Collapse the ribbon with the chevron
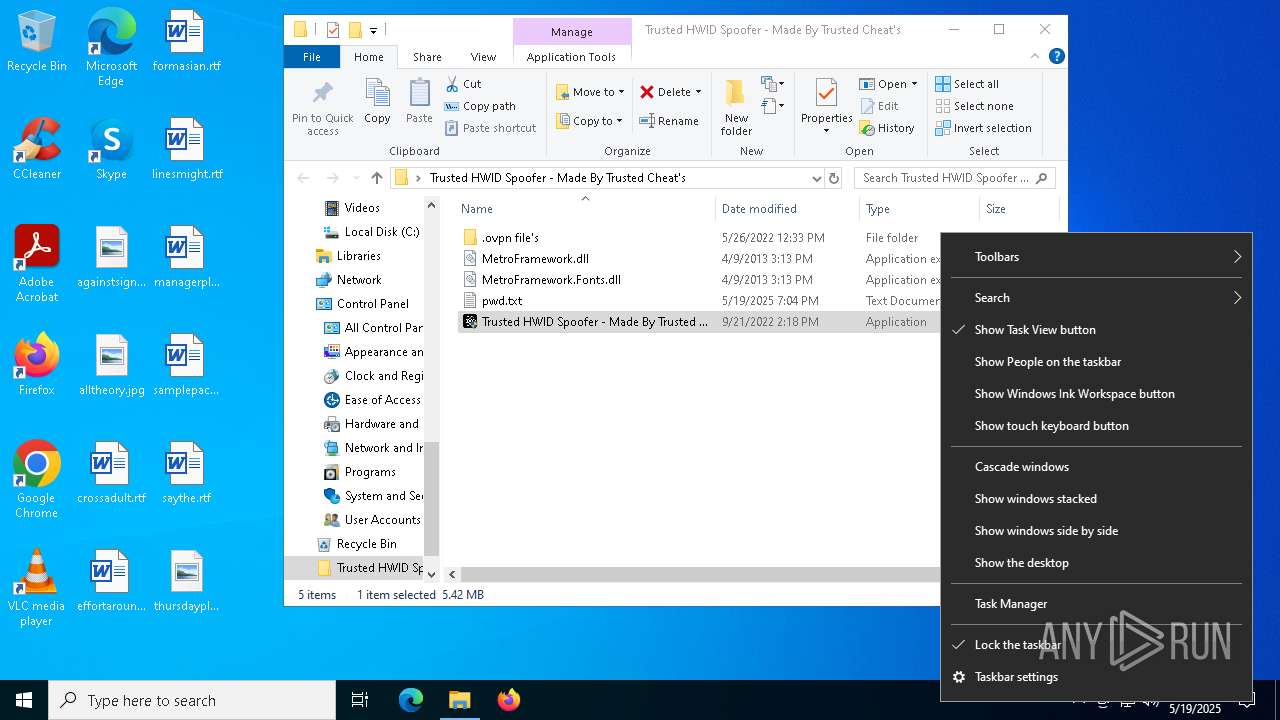1280x720 pixels. (1035, 57)
